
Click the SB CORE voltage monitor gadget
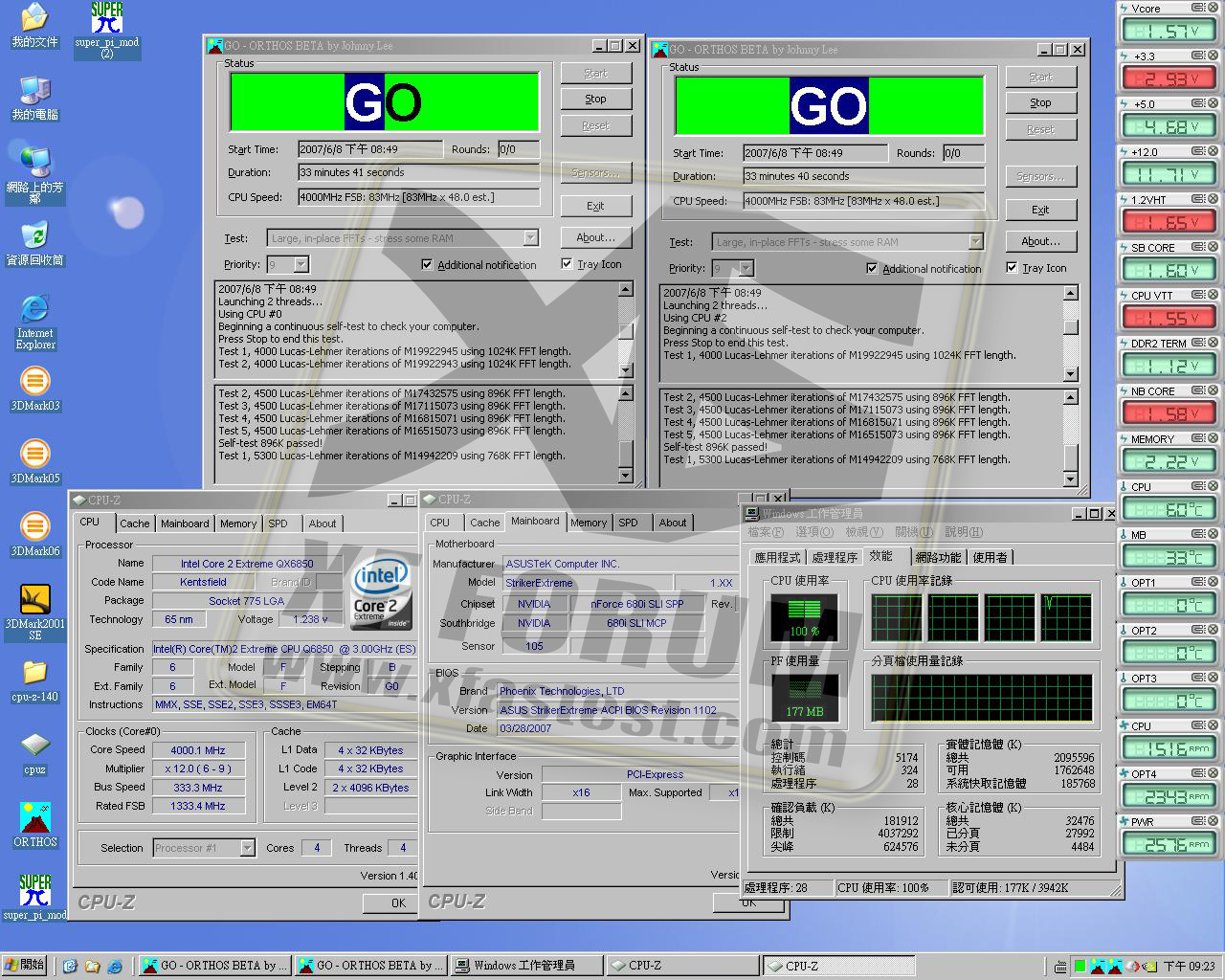[1169, 263]
